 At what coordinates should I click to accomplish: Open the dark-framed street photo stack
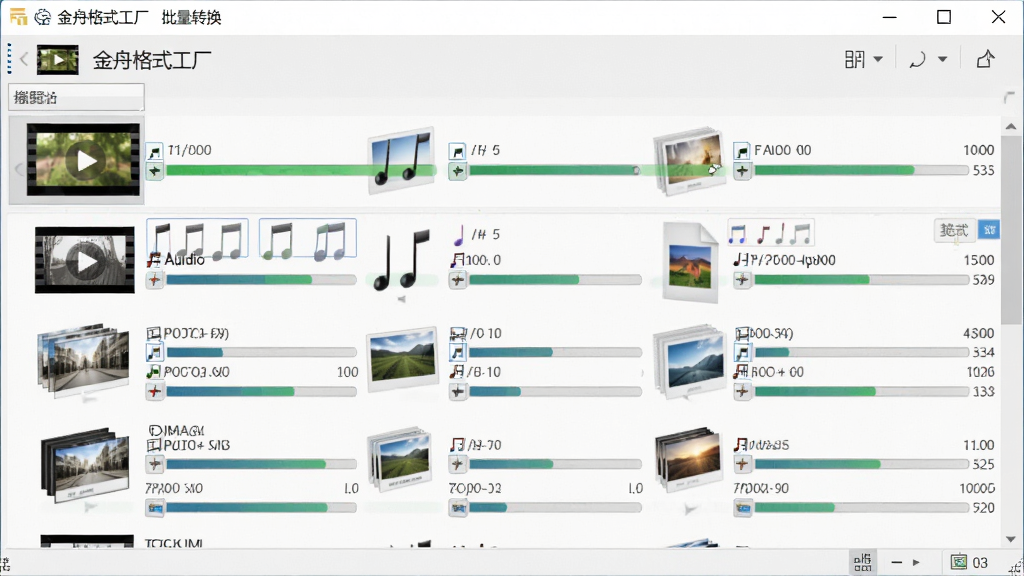tap(85, 464)
